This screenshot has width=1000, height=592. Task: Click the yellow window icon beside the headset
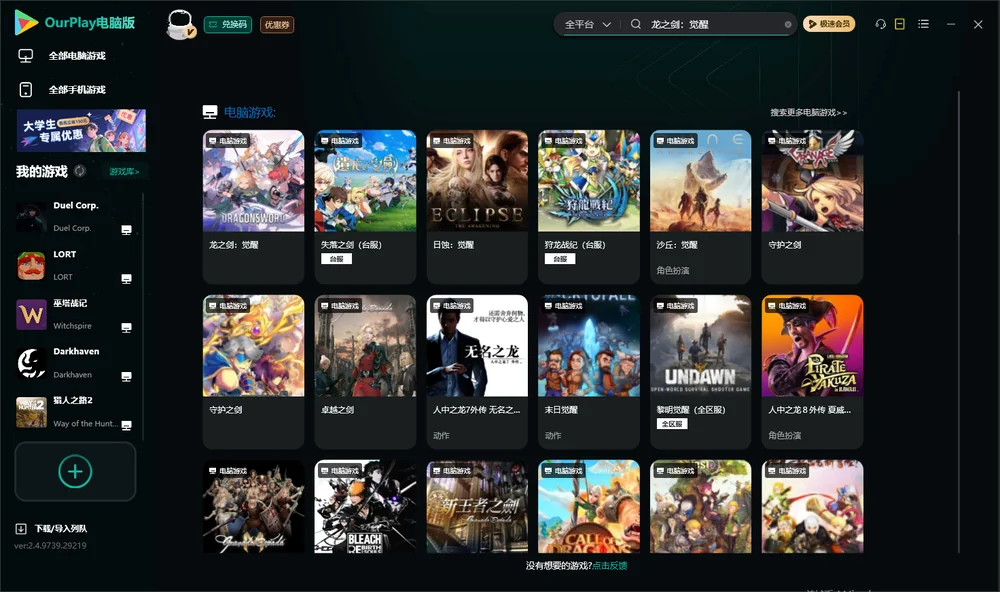(x=900, y=24)
